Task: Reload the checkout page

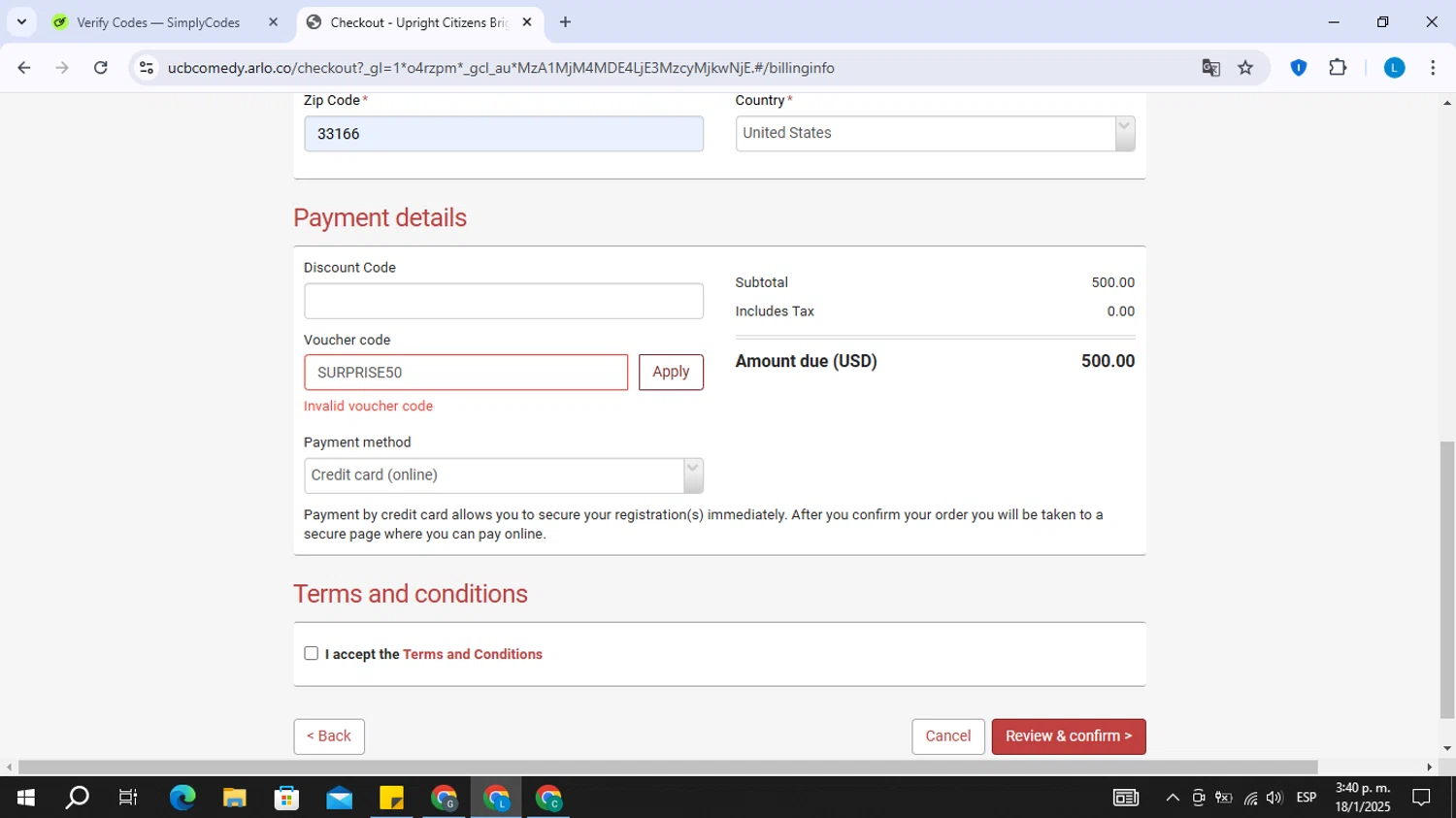Action: point(101,68)
